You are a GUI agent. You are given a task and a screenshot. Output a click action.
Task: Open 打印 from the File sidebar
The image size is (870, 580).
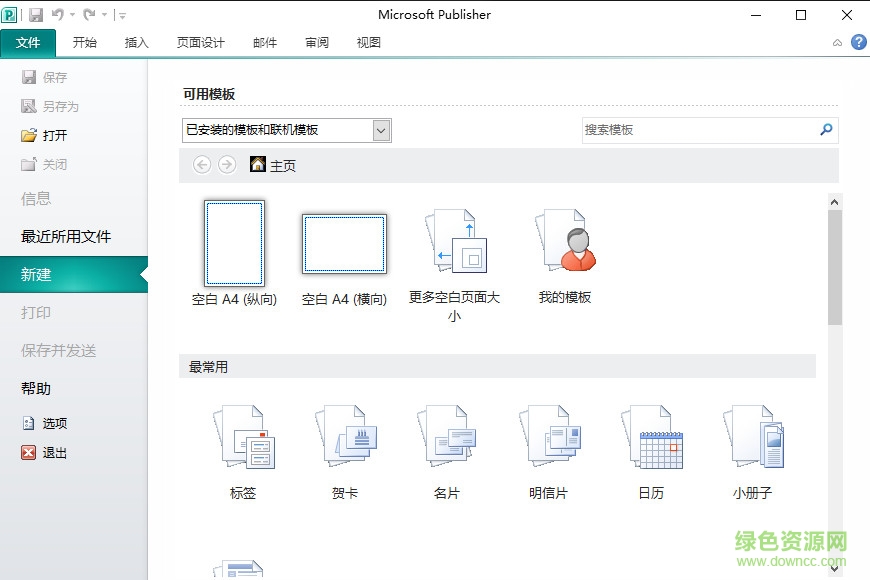35,313
